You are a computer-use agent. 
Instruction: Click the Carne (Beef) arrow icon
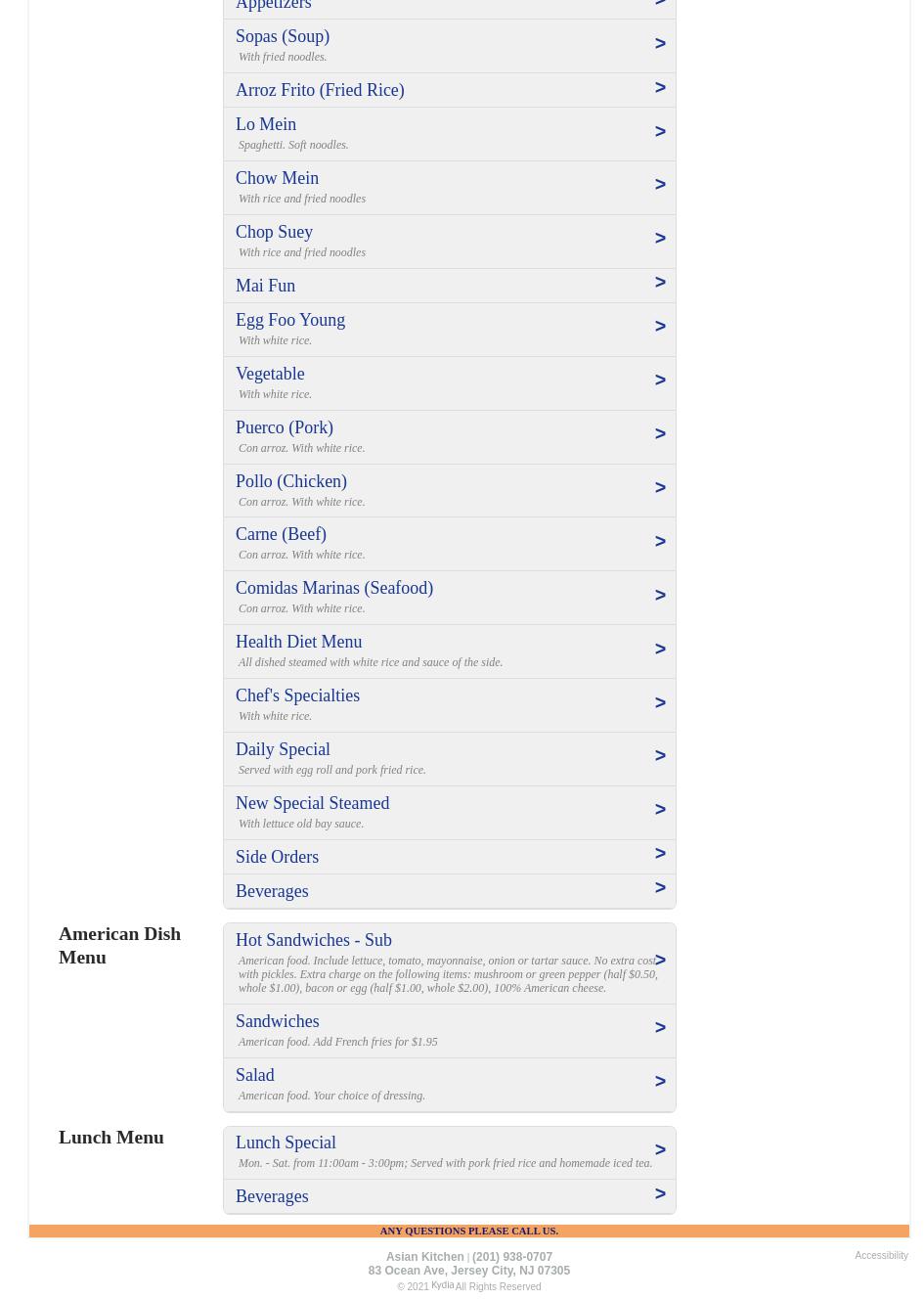point(660,541)
